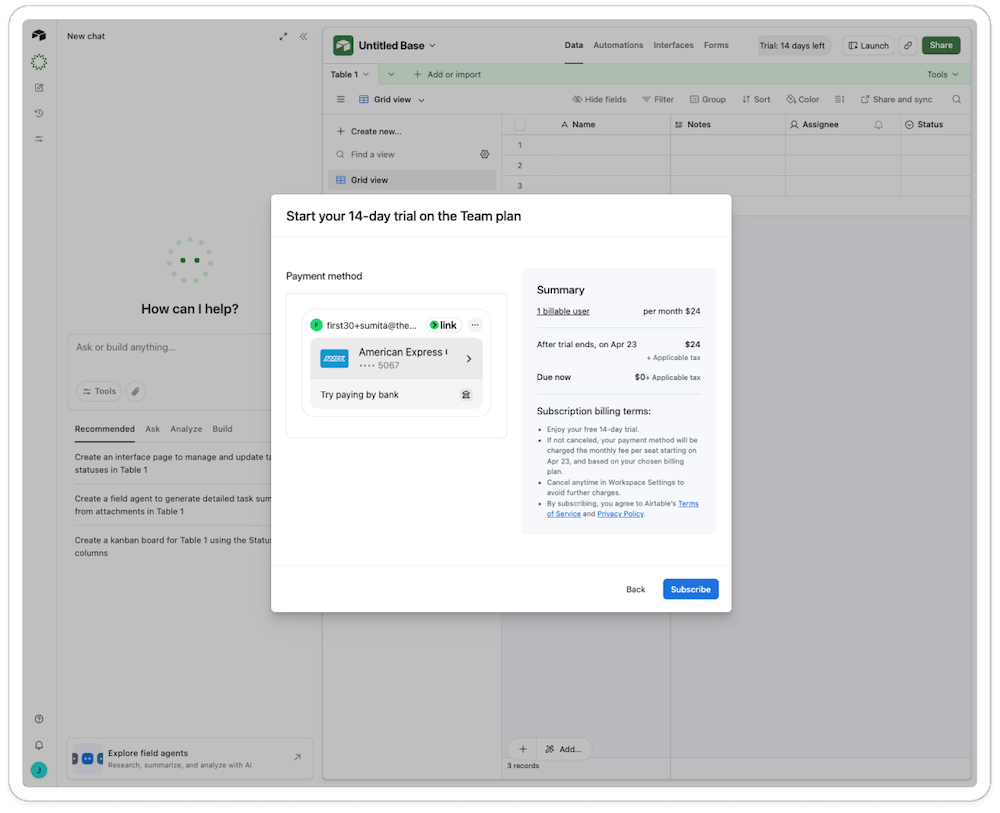
Task: Click the attachment paperclip in chat box
Action: coord(135,391)
